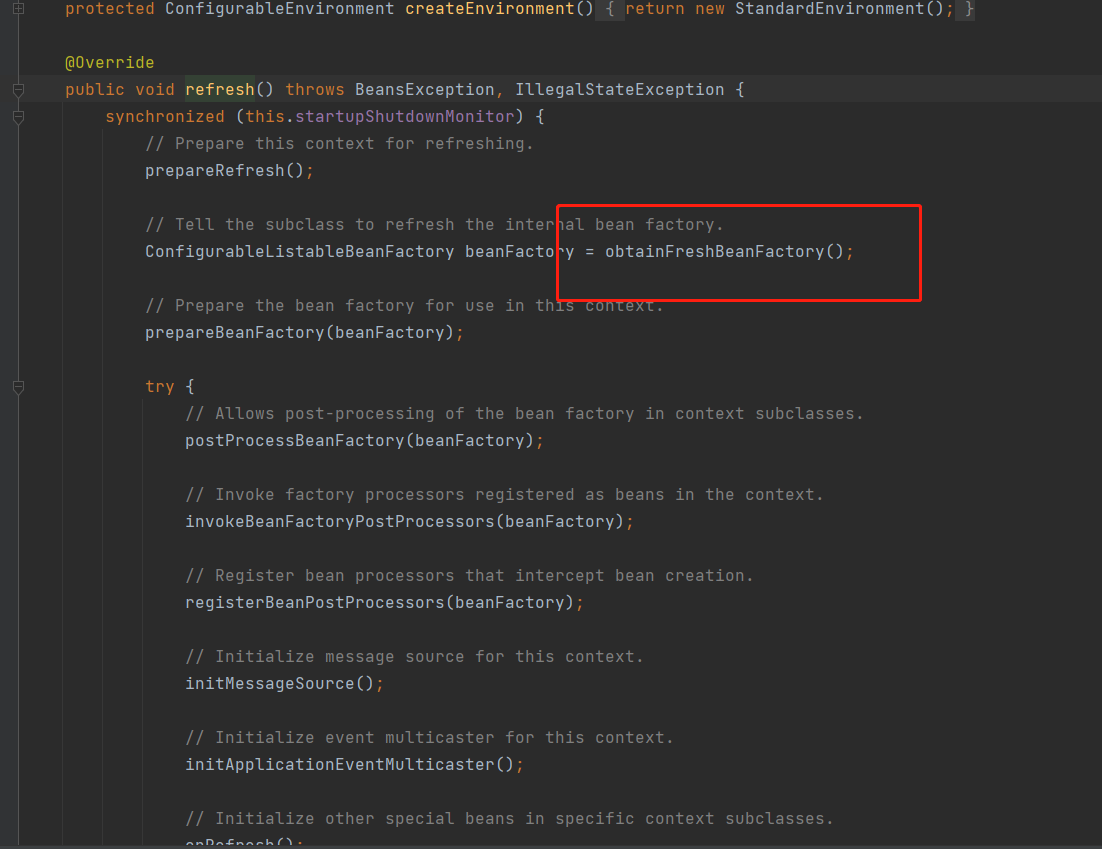Click the invokeBeanFactoryPostProcessors call
The width and height of the screenshot is (1102, 849).
click(339, 522)
